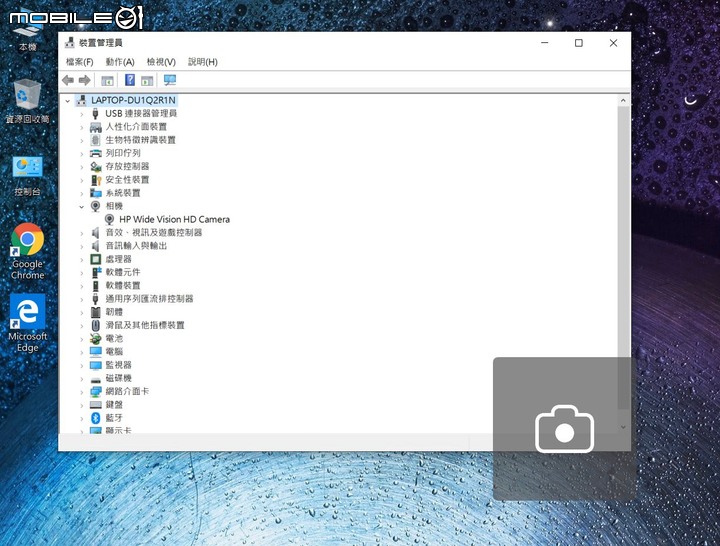Open Google Chrome desktop shortcut
720x546 pixels.
(x=28, y=251)
